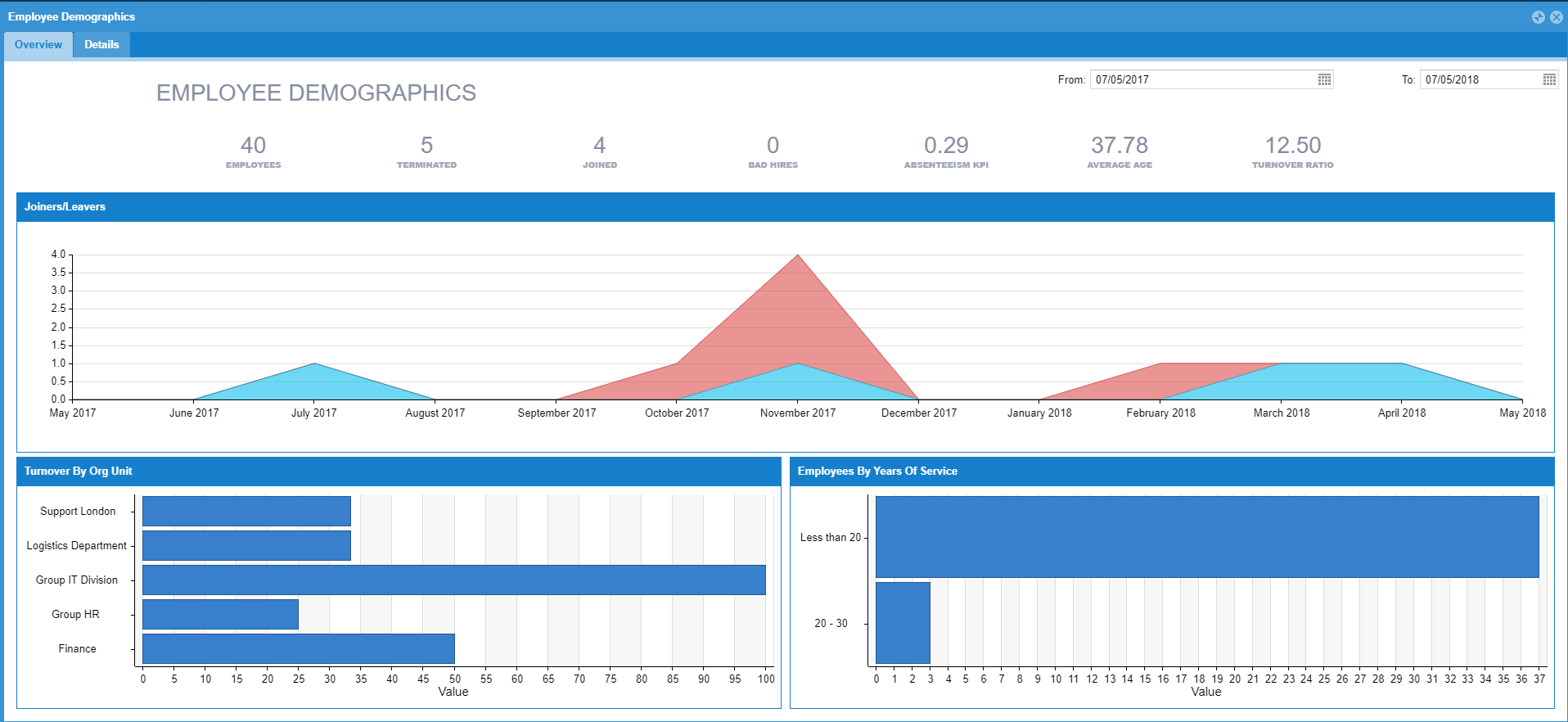Click the September 2017 axis label
Screen dimensions: 1568x722
[x=556, y=413]
